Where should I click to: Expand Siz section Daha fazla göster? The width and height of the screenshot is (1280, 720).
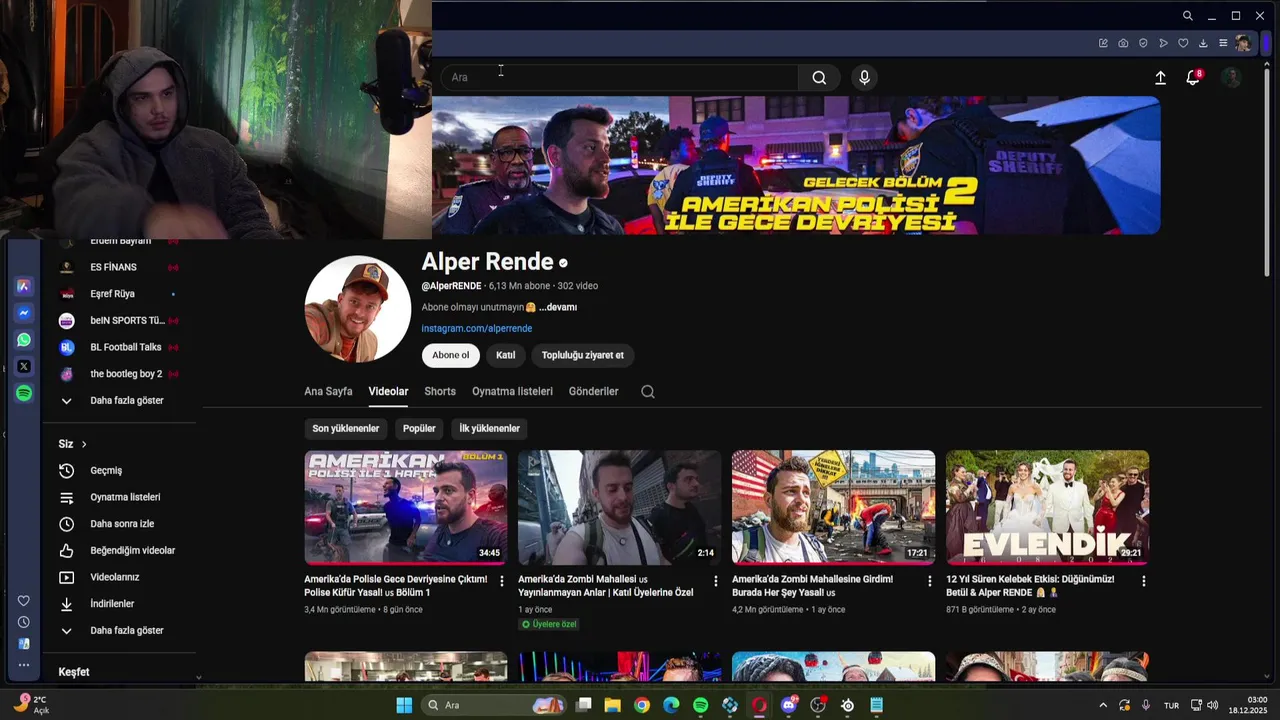(x=126, y=631)
